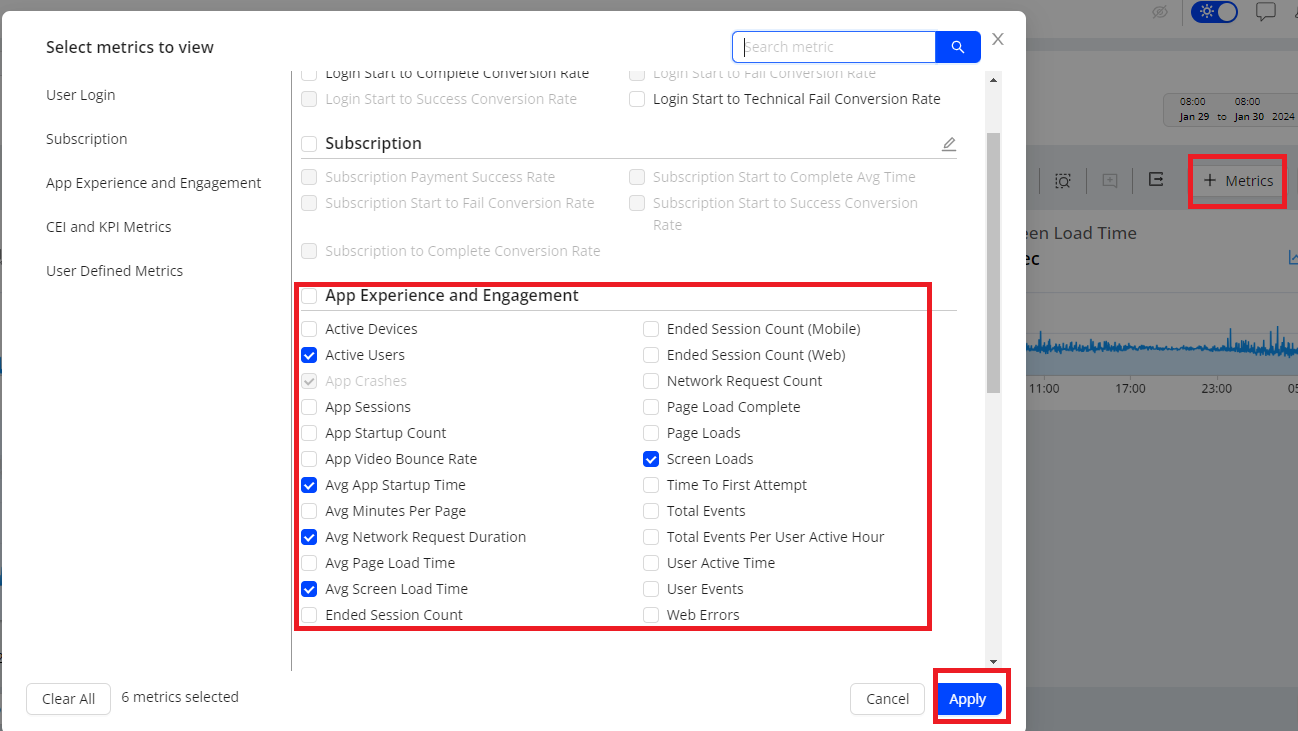
Task: Click the scrollbar up arrow
Action: [x=993, y=80]
